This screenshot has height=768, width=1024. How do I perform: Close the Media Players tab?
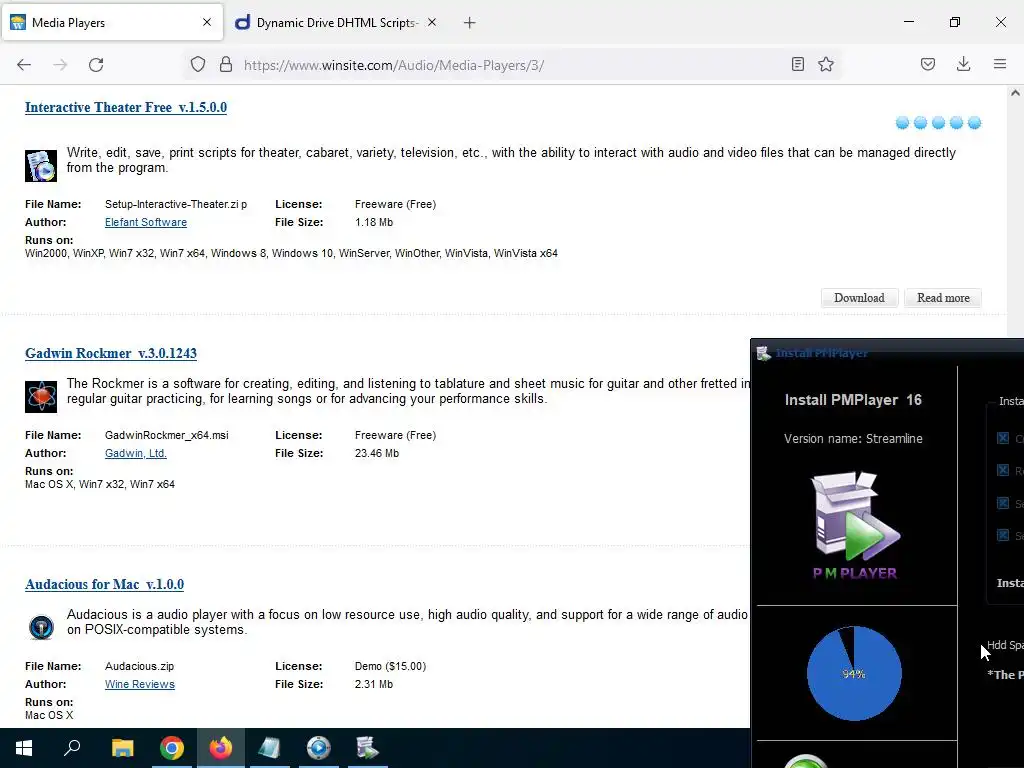207,22
